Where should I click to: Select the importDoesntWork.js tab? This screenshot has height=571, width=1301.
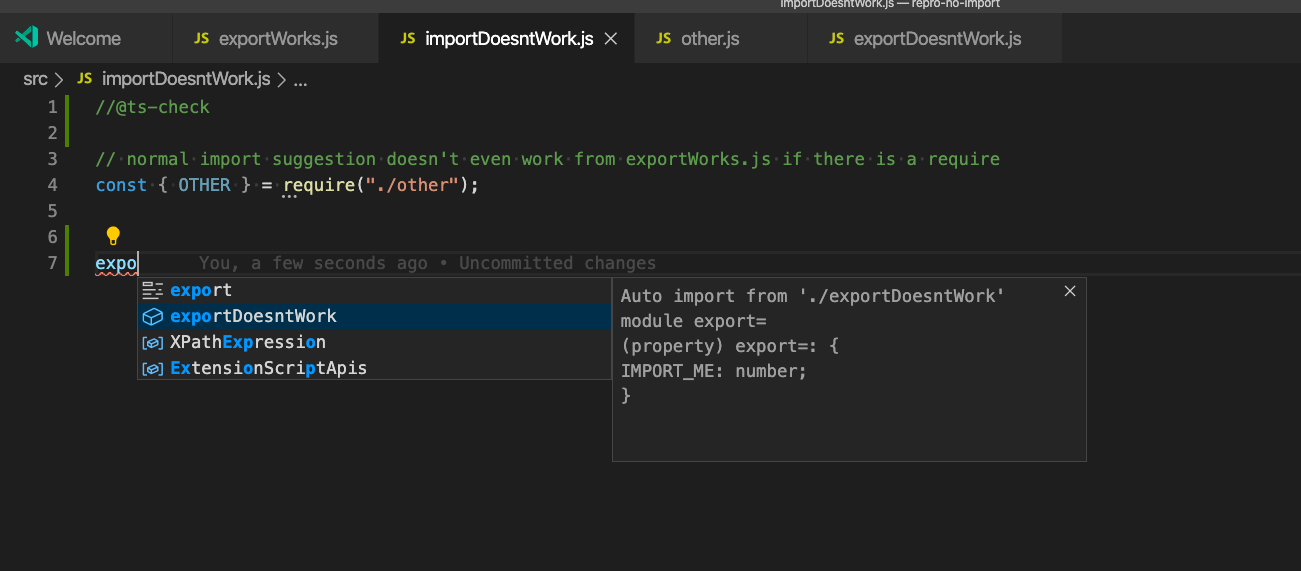[507, 38]
